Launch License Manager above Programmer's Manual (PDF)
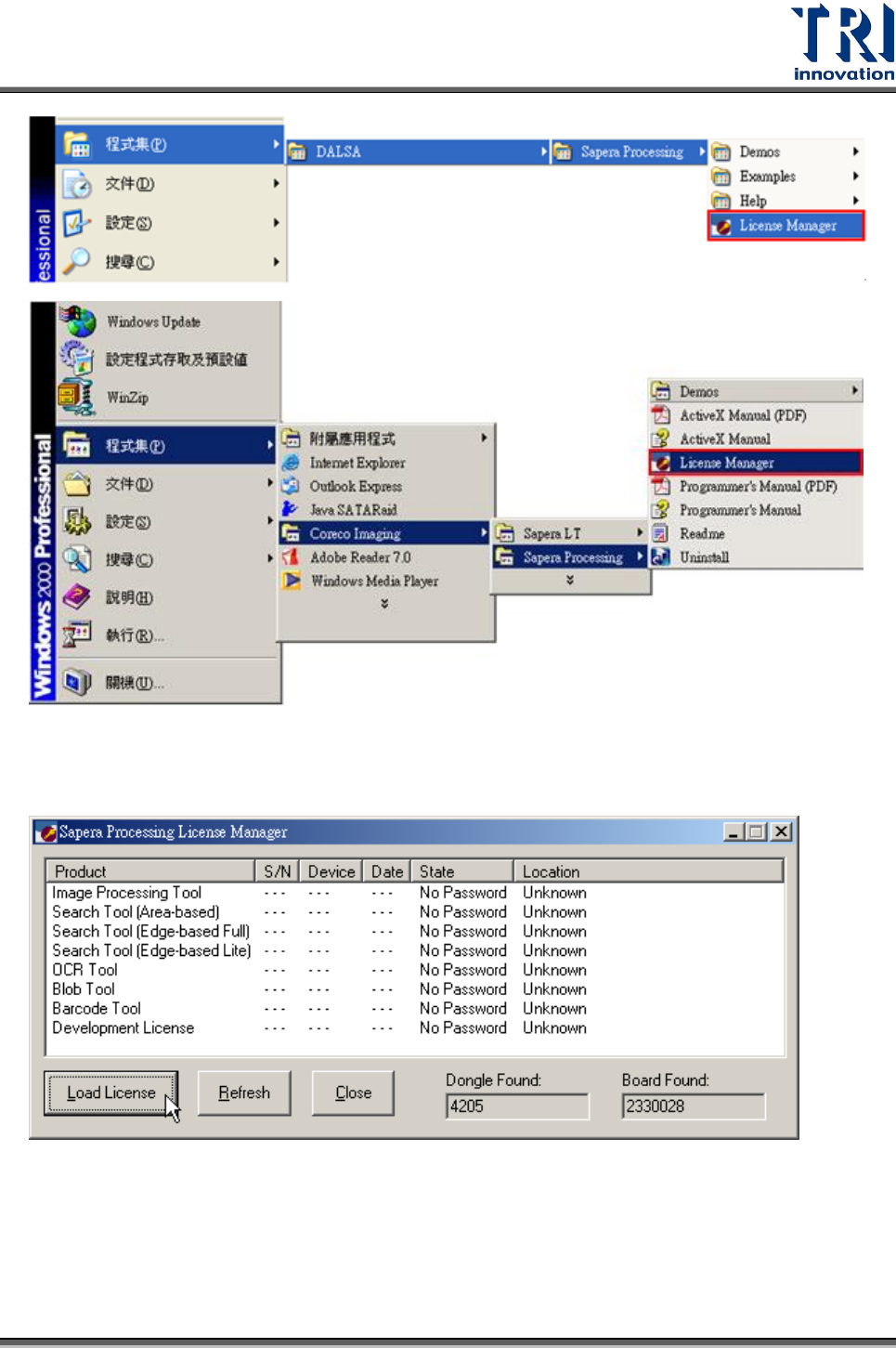The image size is (896, 1348). (756, 463)
